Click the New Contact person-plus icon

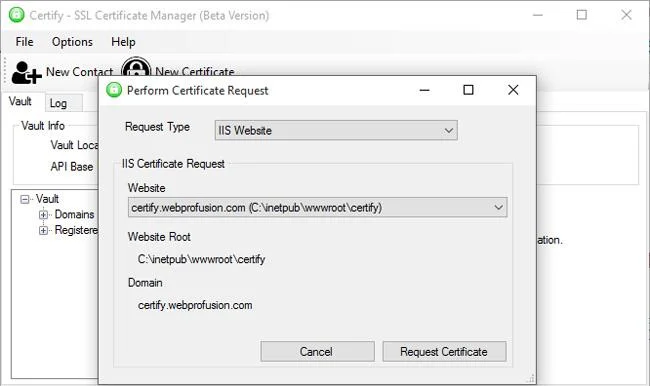click(26, 72)
